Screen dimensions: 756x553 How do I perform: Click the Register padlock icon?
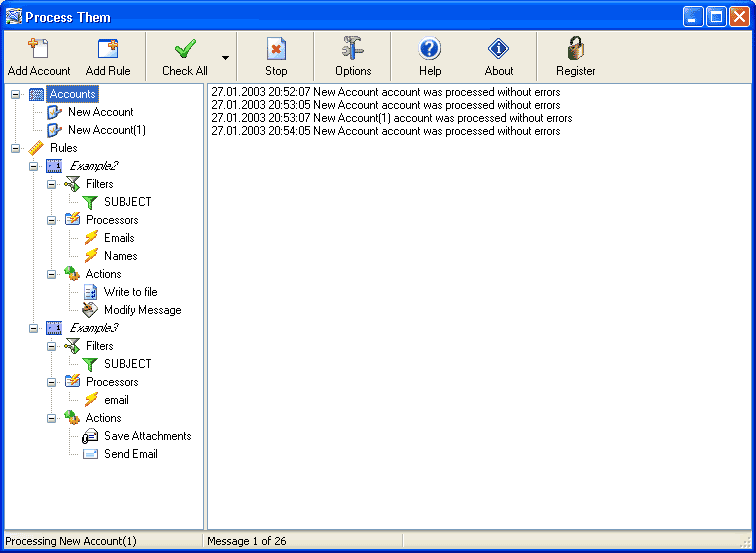[576, 48]
